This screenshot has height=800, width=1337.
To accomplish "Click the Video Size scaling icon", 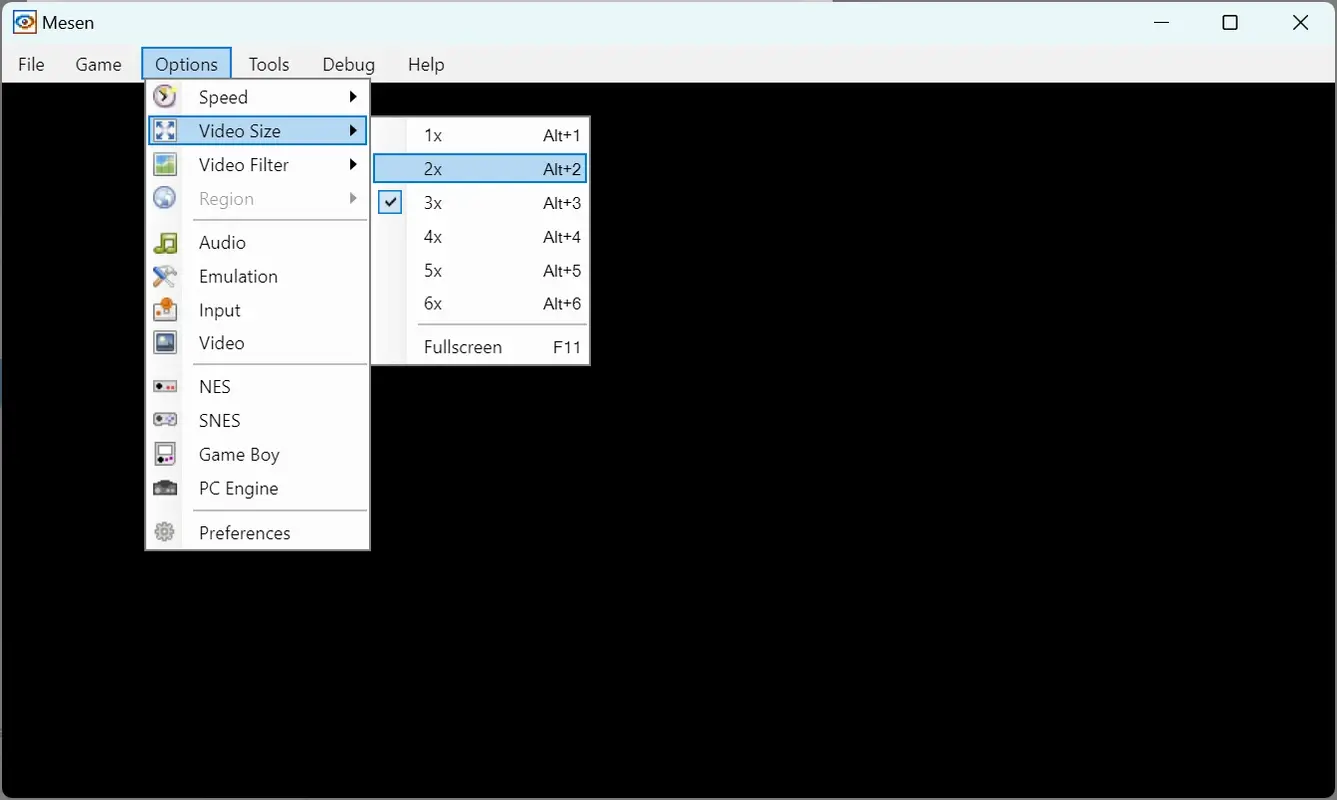I will pyautogui.click(x=164, y=130).
